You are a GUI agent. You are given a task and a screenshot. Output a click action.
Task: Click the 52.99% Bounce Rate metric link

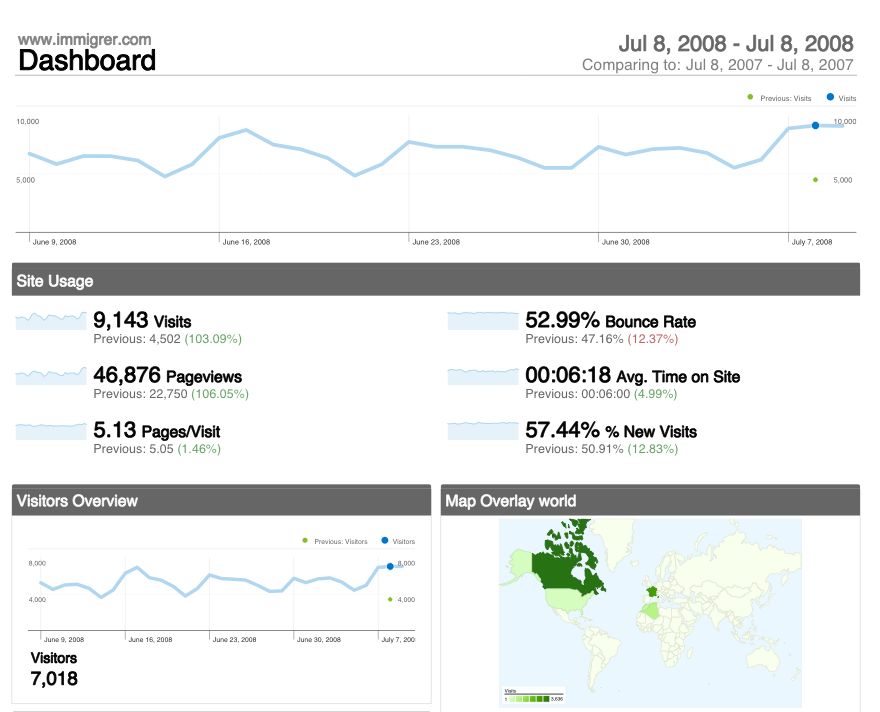[x=610, y=321]
